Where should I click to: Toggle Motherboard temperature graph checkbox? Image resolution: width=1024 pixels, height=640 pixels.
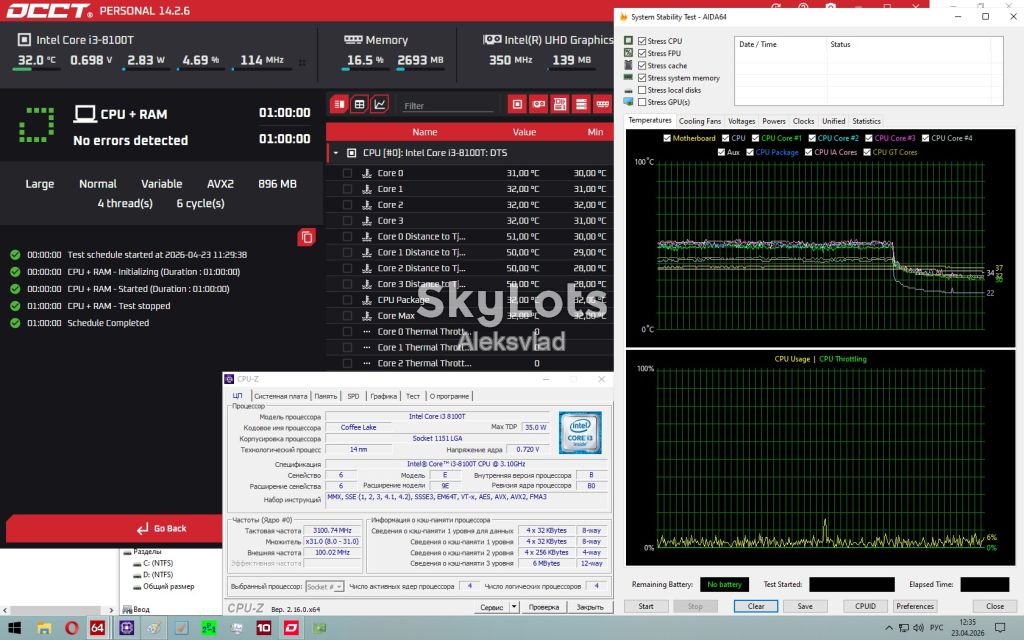click(x=667, y=138)
